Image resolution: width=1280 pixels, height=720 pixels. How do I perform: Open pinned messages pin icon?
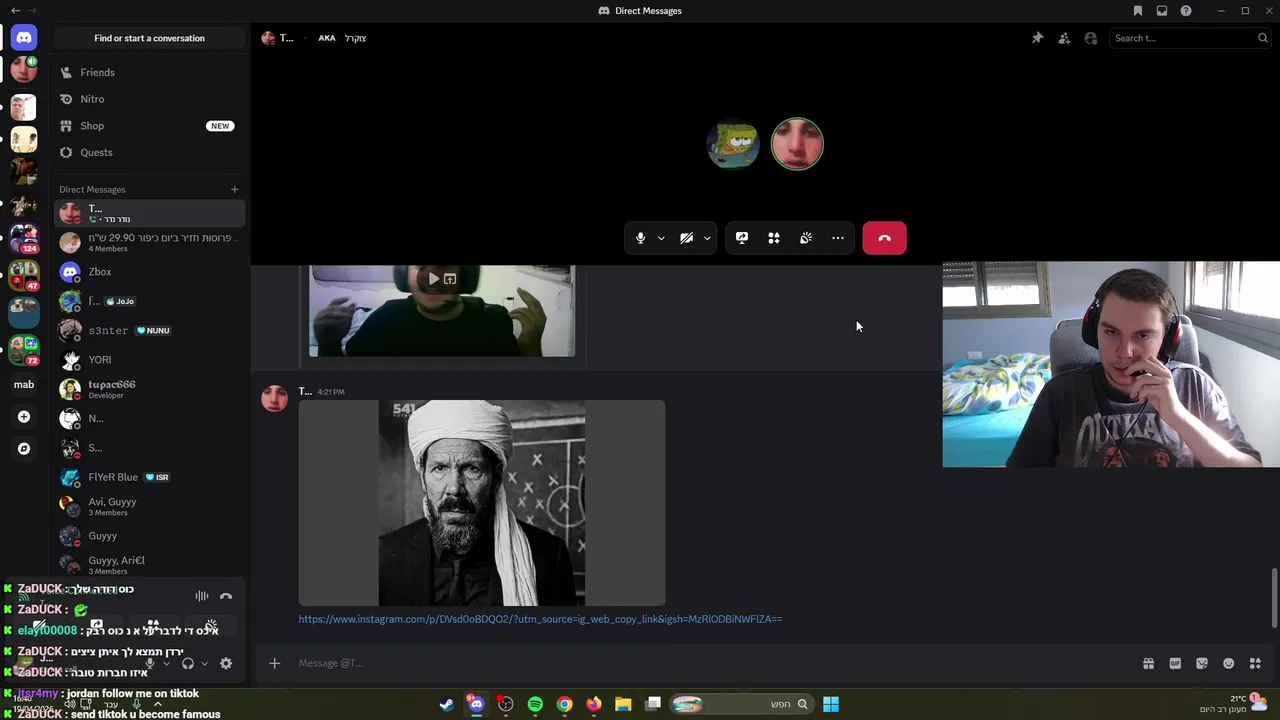click(1038, 38)
